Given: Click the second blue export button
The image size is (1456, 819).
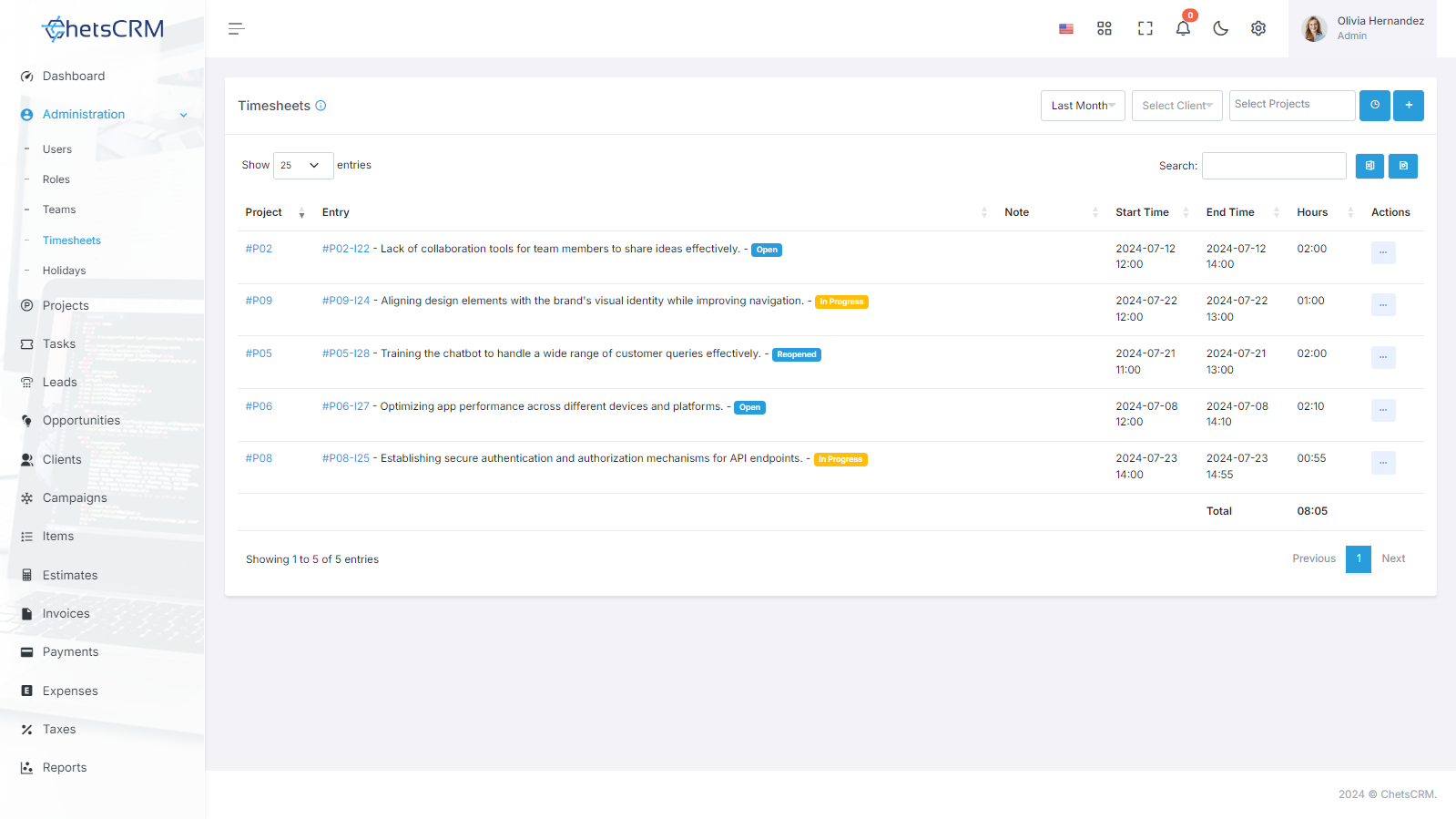Looking at the screenshot, I should pos(1403,166).
